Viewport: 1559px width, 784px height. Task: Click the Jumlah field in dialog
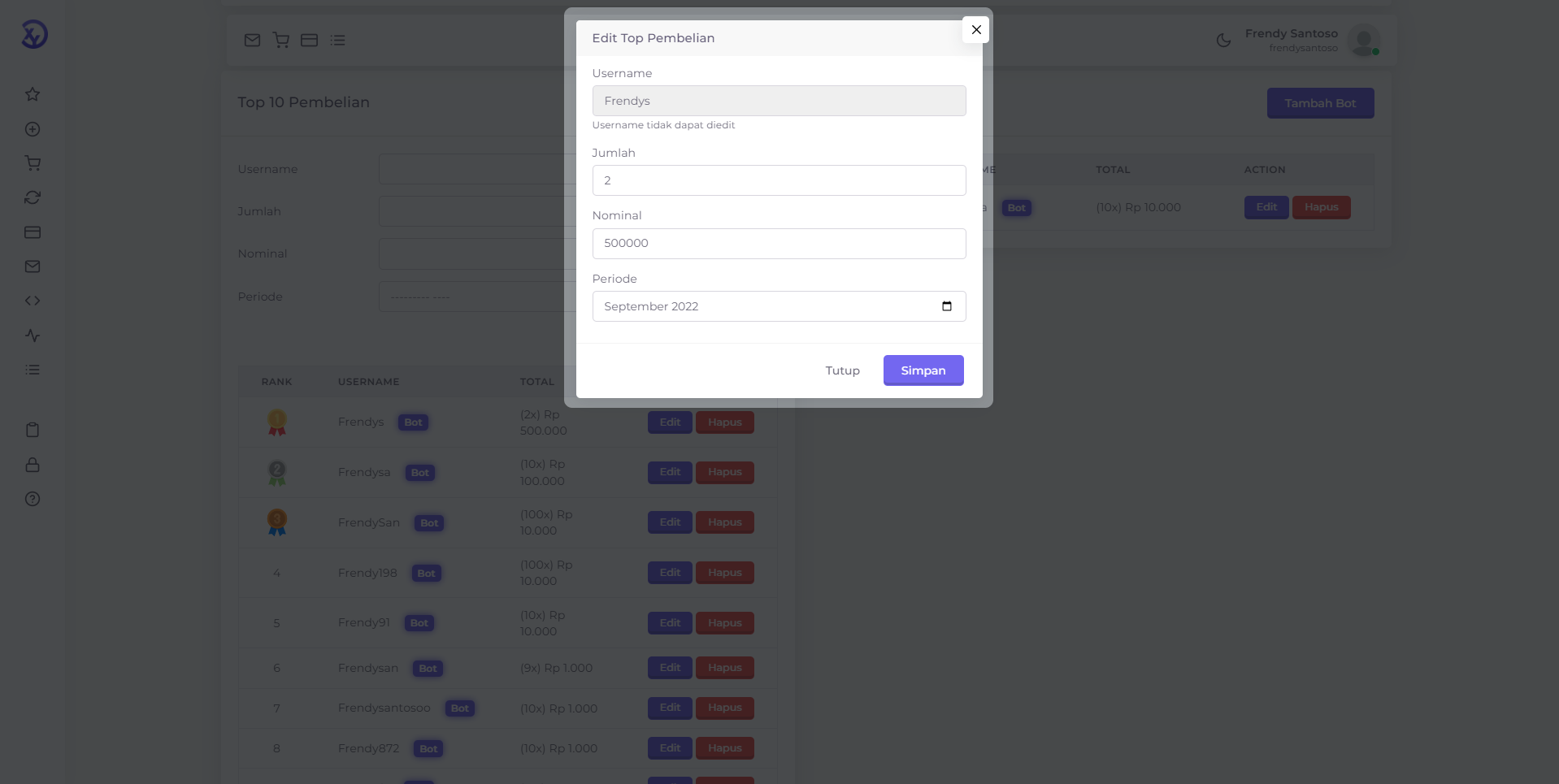(779, 180)
